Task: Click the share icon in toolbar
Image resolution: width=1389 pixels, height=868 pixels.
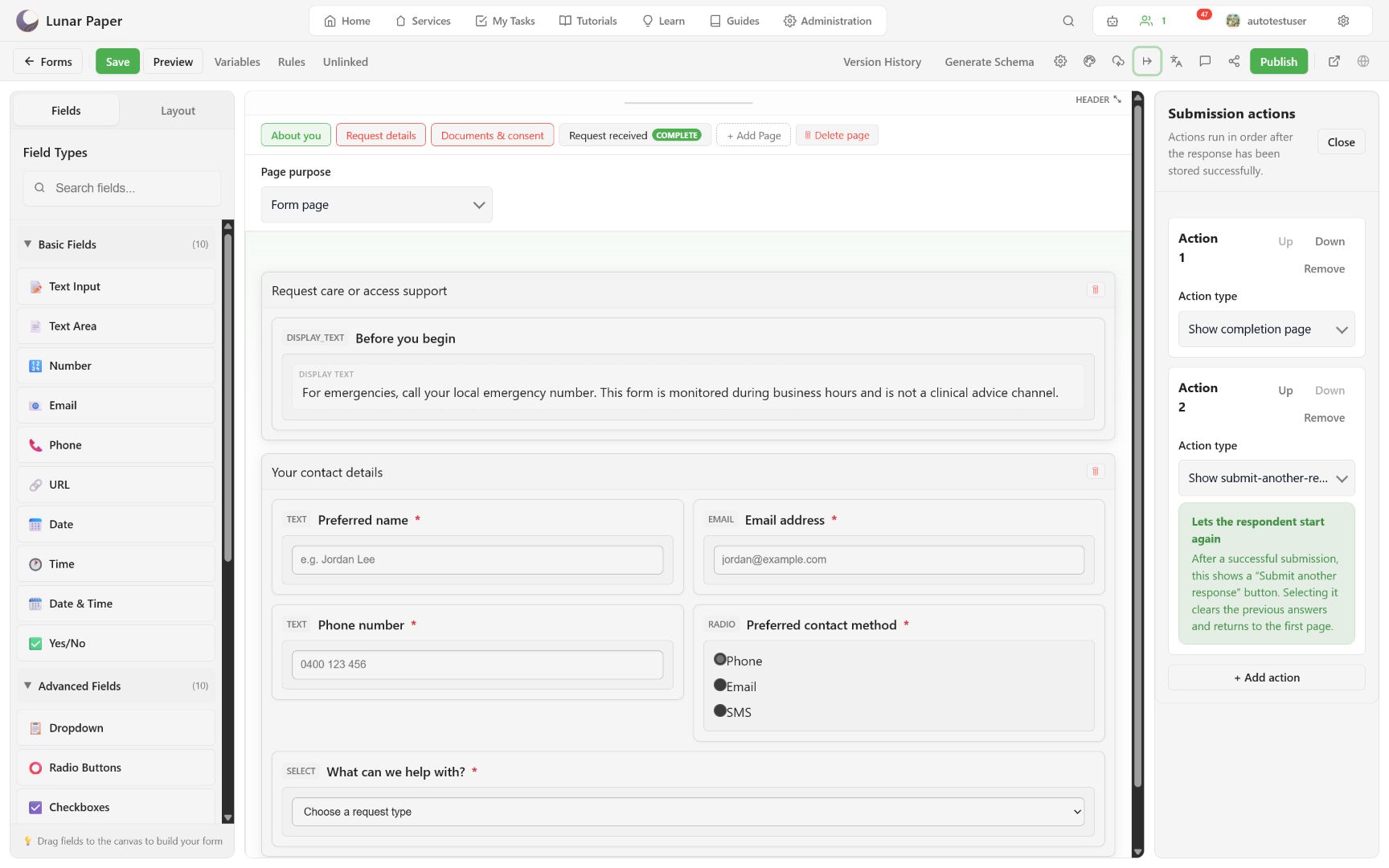Action: (1234, 61)
